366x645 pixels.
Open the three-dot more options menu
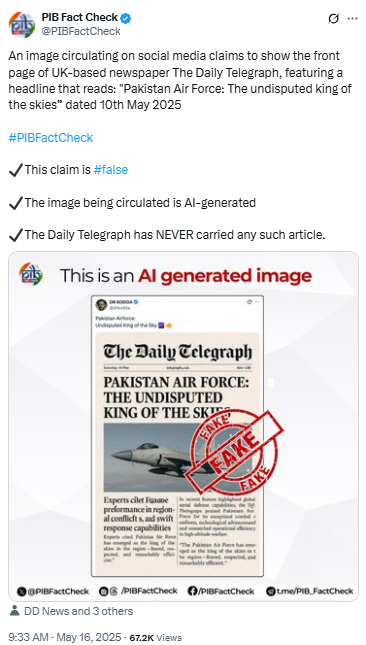pos(352,19)
